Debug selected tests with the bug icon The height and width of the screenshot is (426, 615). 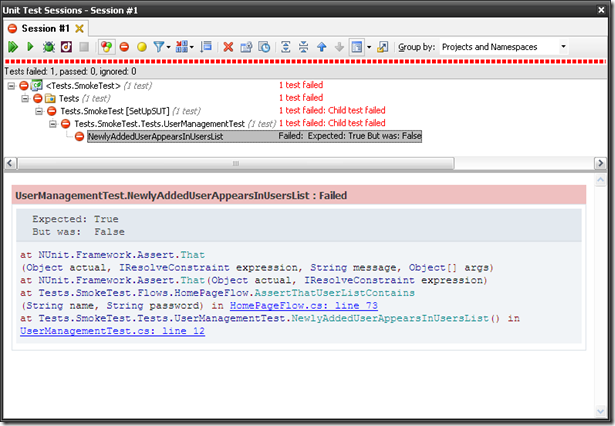(49, 47)
